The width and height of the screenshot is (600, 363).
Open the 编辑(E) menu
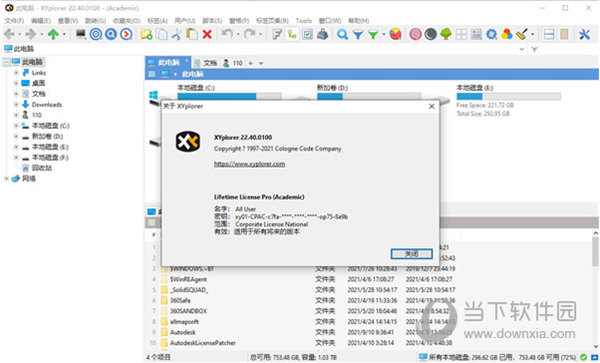(x=41, y=21)
